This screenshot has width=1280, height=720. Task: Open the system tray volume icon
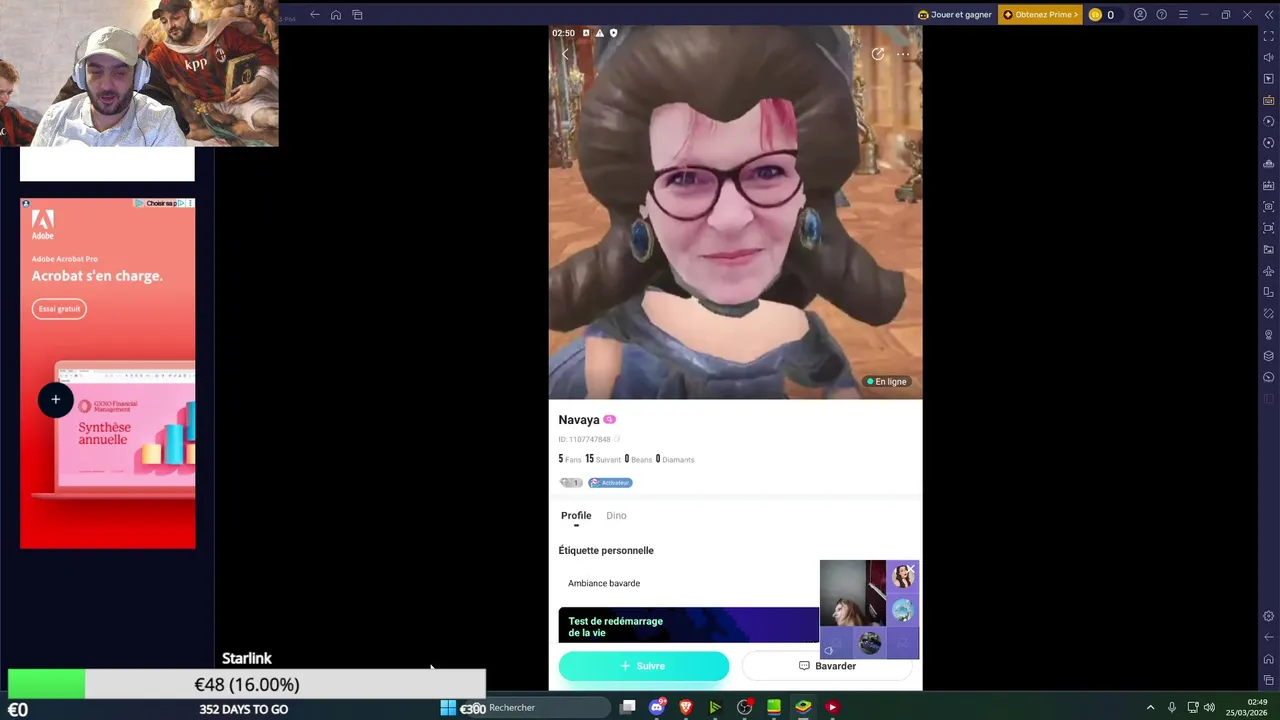[x=1209, y=708]
